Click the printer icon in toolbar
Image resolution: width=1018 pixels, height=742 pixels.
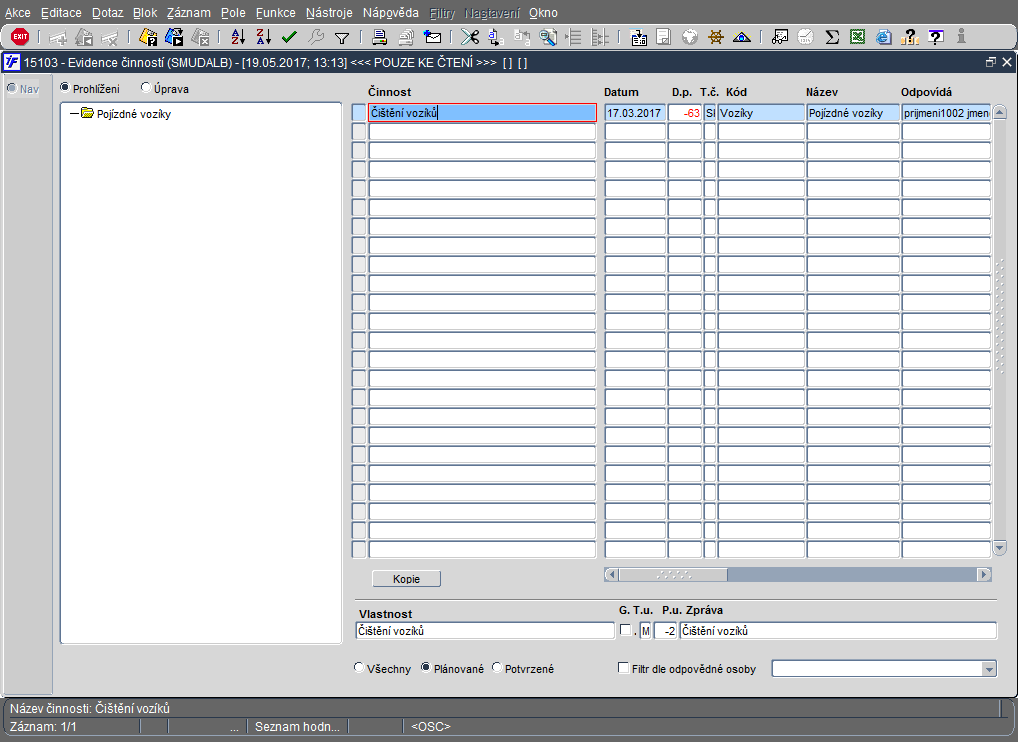(380, 37)
